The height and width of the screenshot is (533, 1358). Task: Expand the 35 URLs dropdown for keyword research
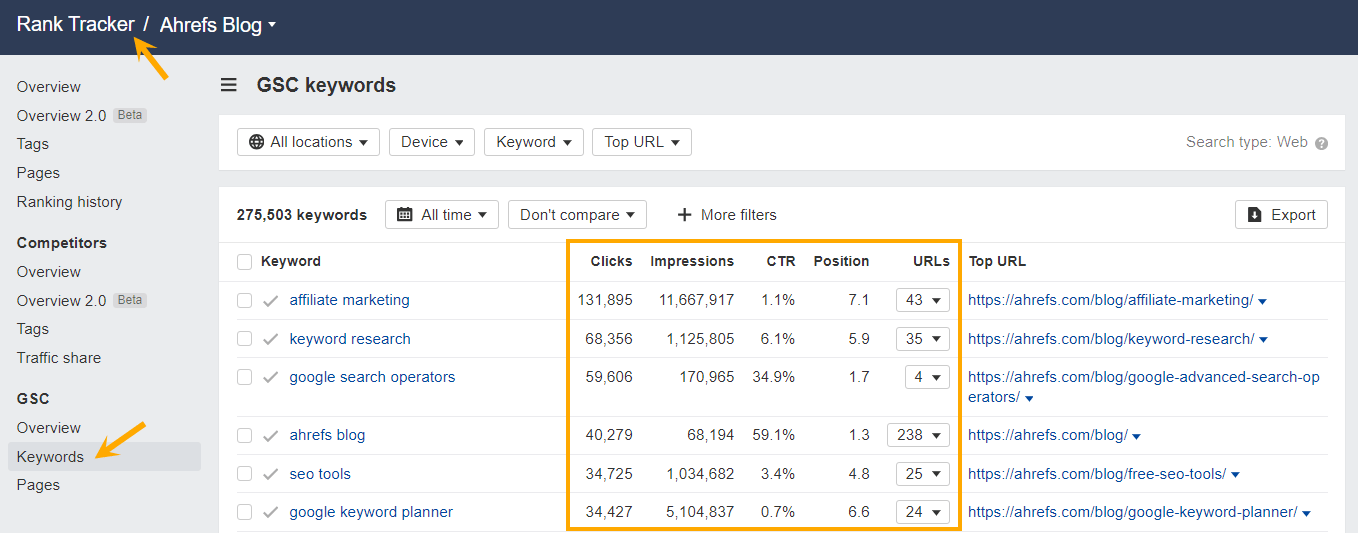point(922,339)
